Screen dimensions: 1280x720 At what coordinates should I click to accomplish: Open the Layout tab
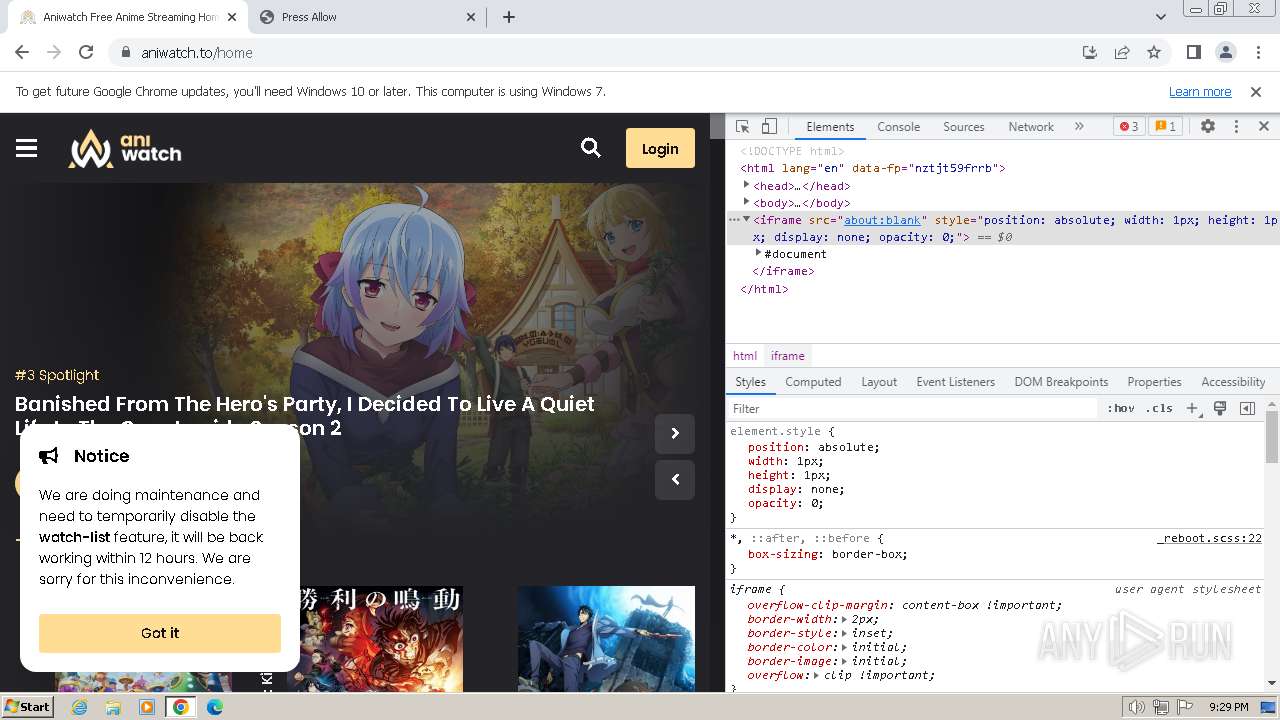(879, 382)
